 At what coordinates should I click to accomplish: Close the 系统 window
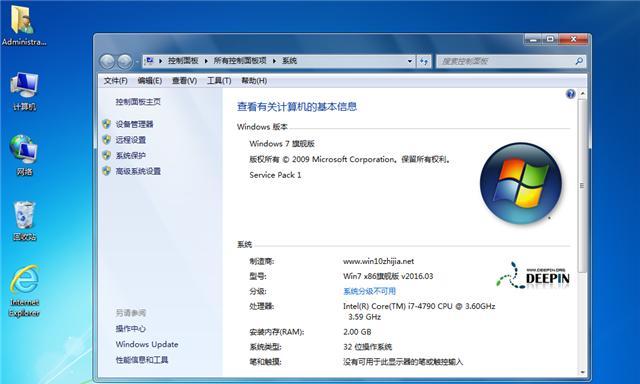coord(573,39)
